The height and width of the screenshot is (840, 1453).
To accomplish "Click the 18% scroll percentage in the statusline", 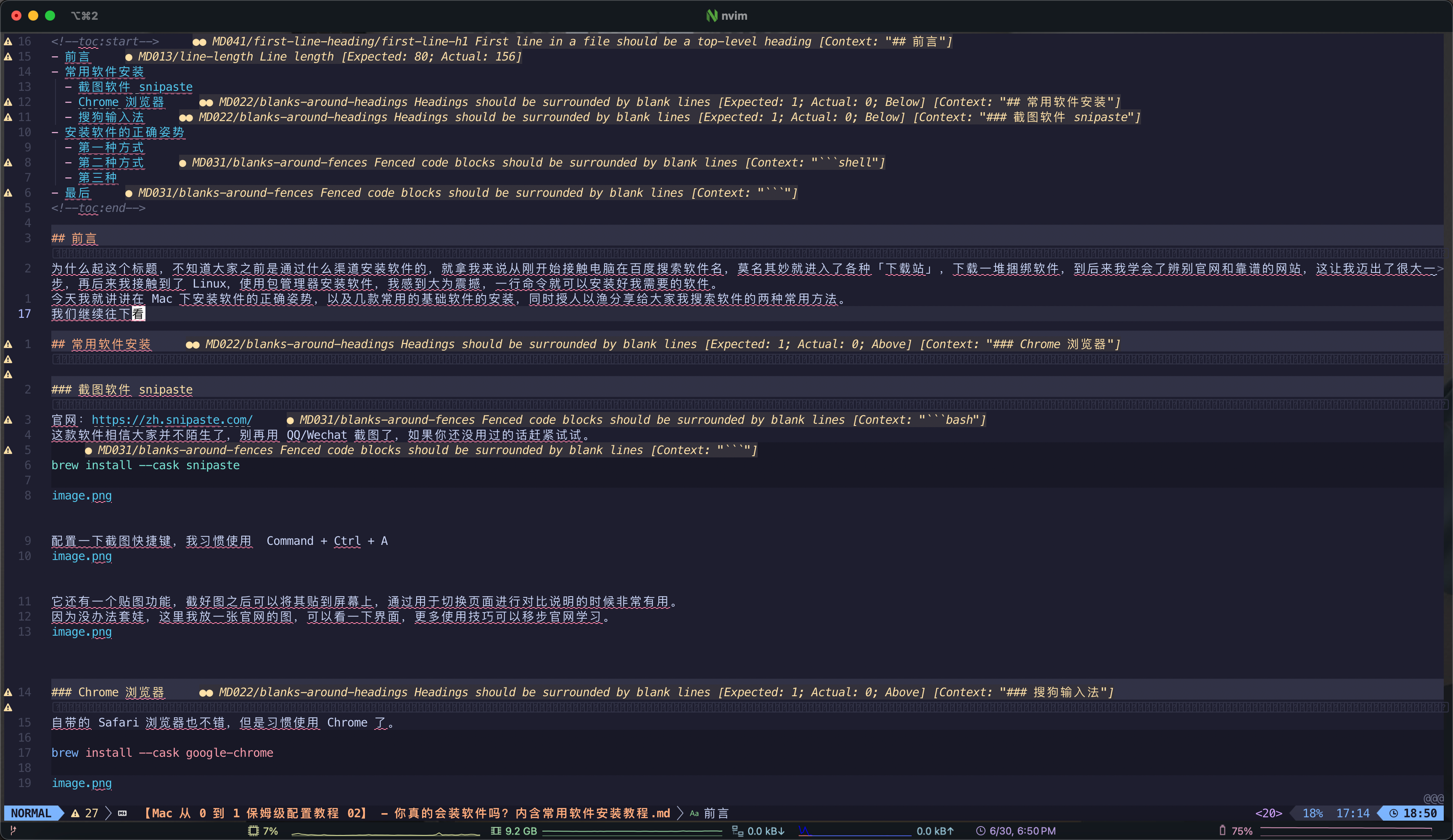I will click(1313, 813).
